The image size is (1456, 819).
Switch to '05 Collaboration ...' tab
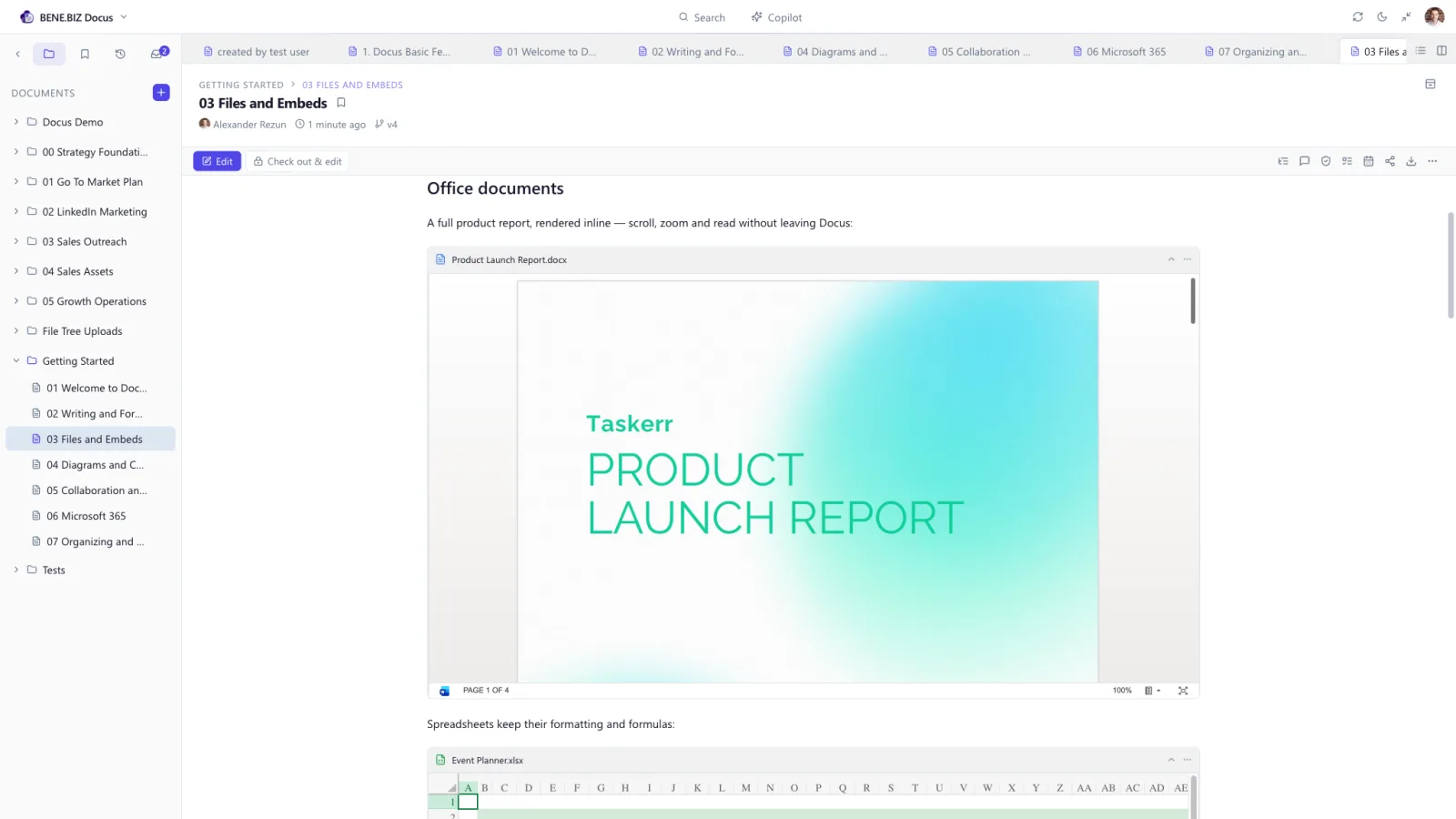click(979, 52)
